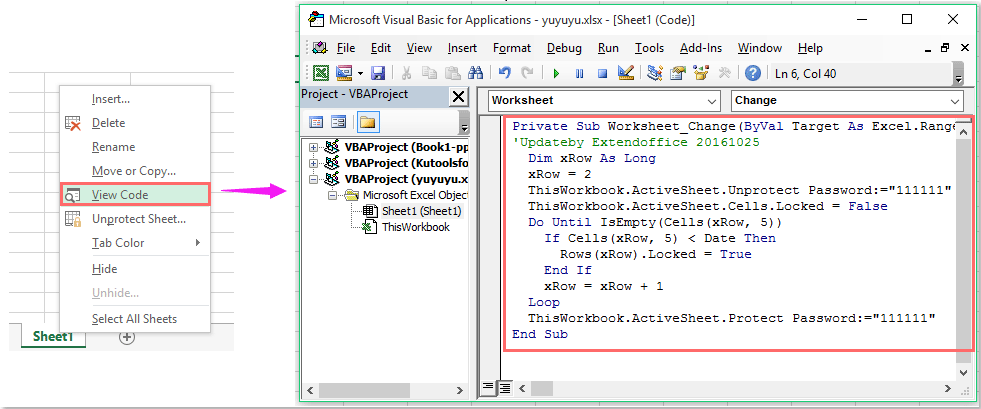Select ThisWorkbook in the project tree
The image size is (981, 409).
coord(414,227)
